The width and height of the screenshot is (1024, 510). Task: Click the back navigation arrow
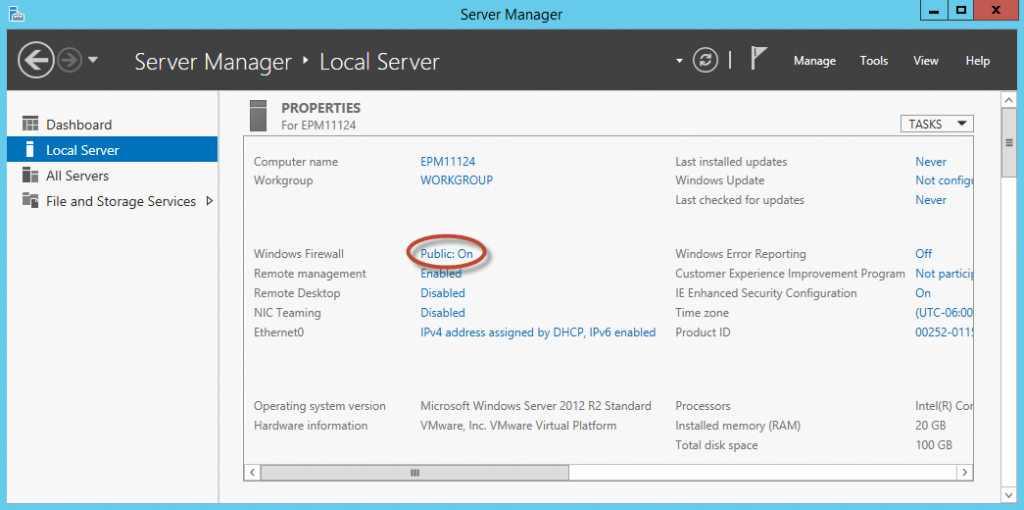coord(35,61)
